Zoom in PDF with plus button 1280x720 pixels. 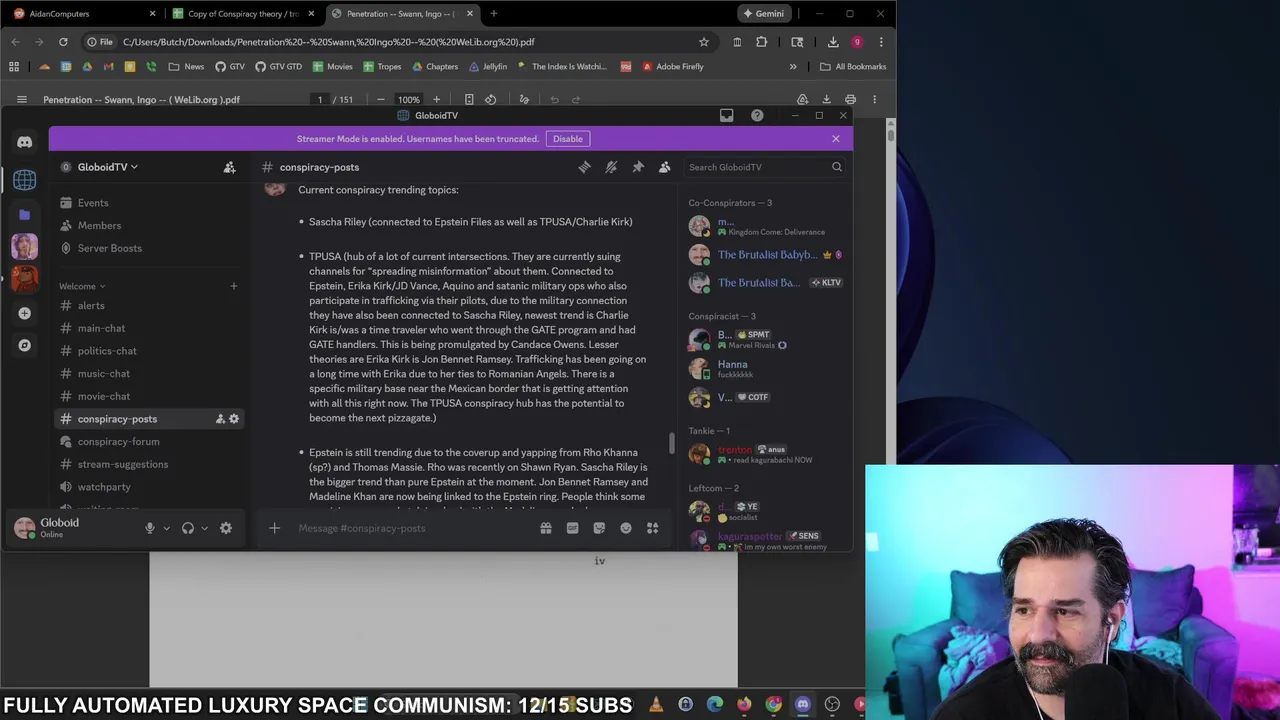(x=436, y=99)
